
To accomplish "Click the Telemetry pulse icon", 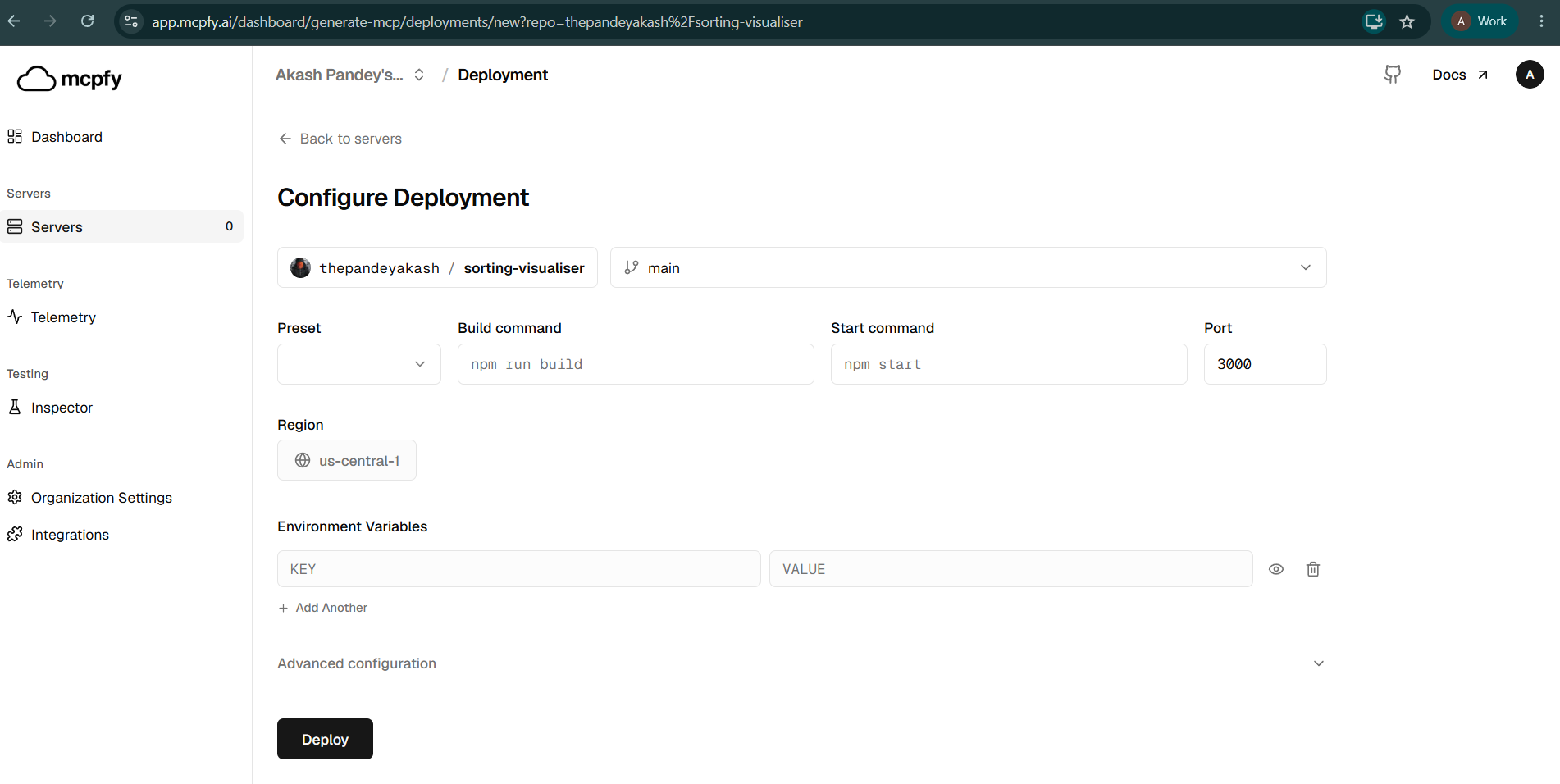I will (x=15, y=317).
